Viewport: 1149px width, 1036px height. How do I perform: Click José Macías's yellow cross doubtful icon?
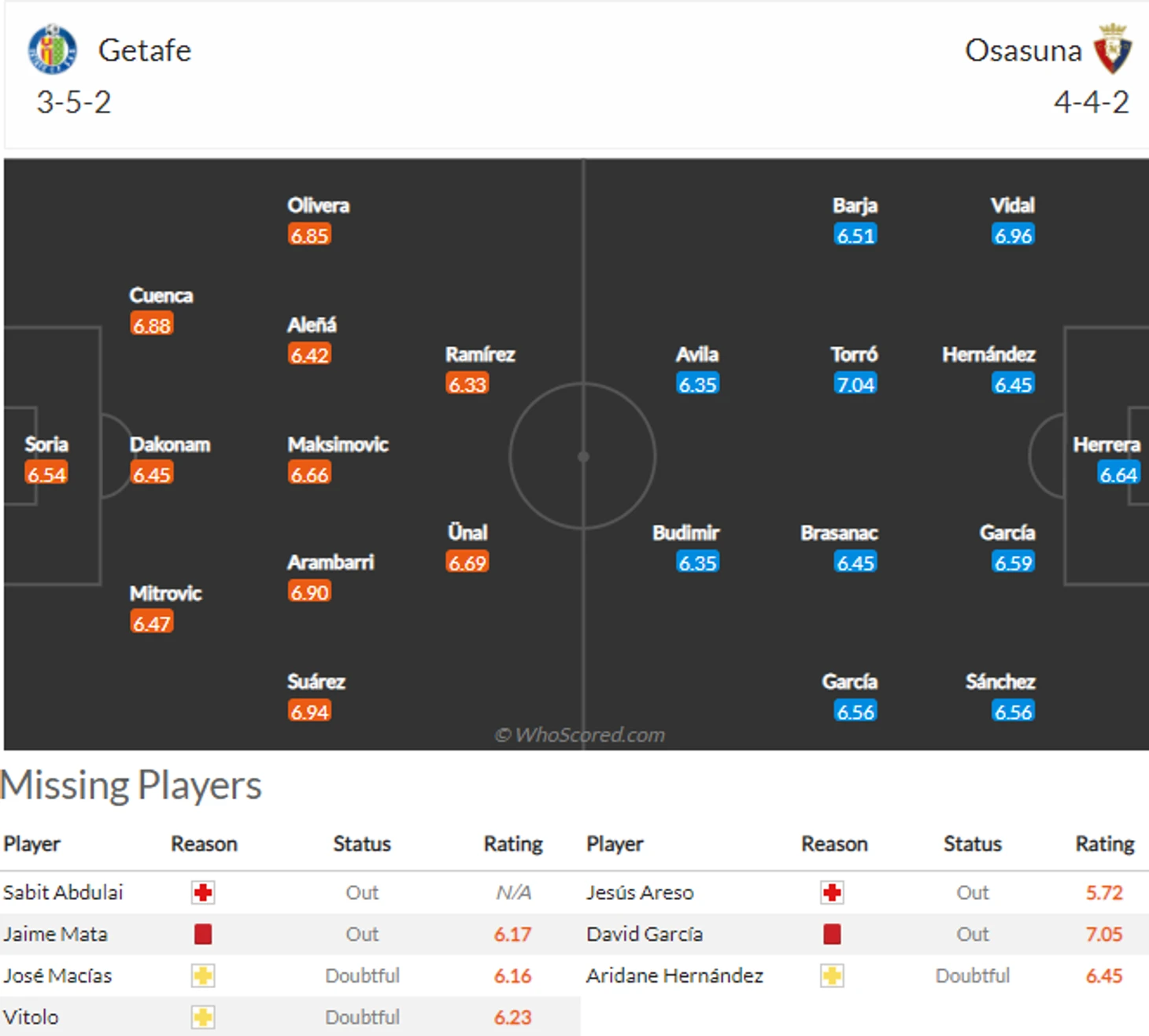pos(203,975)
